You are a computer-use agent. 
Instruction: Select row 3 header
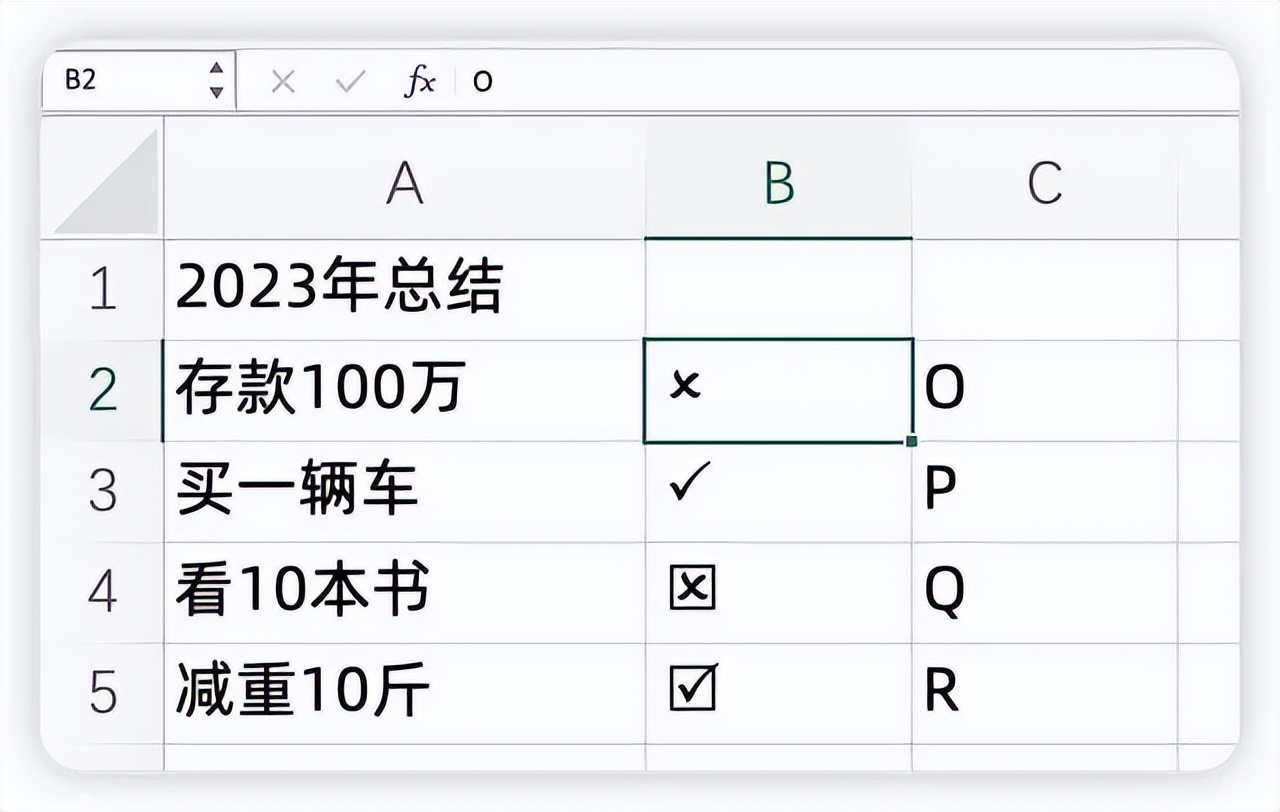point(103,492)
